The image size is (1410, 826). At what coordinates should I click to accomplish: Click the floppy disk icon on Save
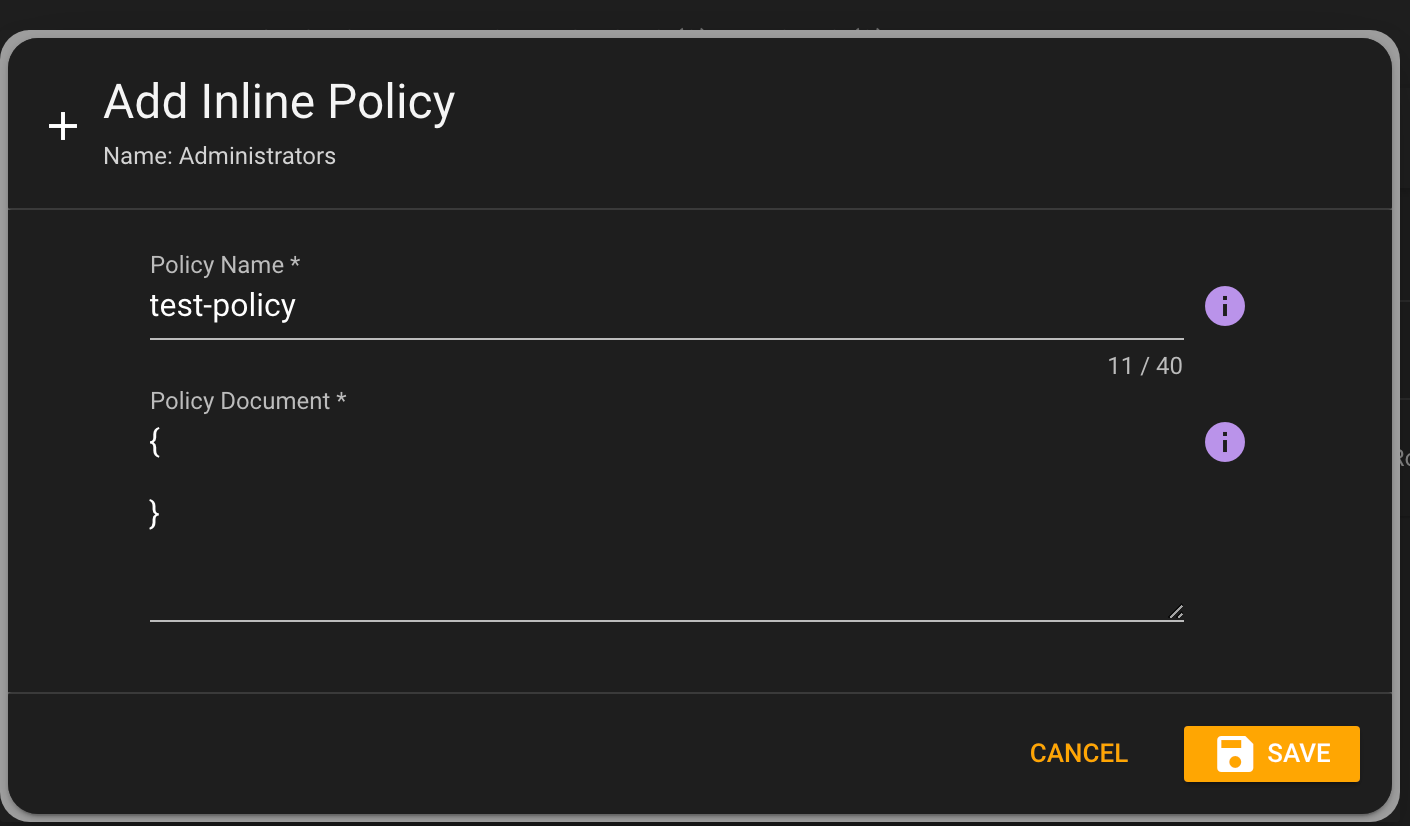[1235, 754]
